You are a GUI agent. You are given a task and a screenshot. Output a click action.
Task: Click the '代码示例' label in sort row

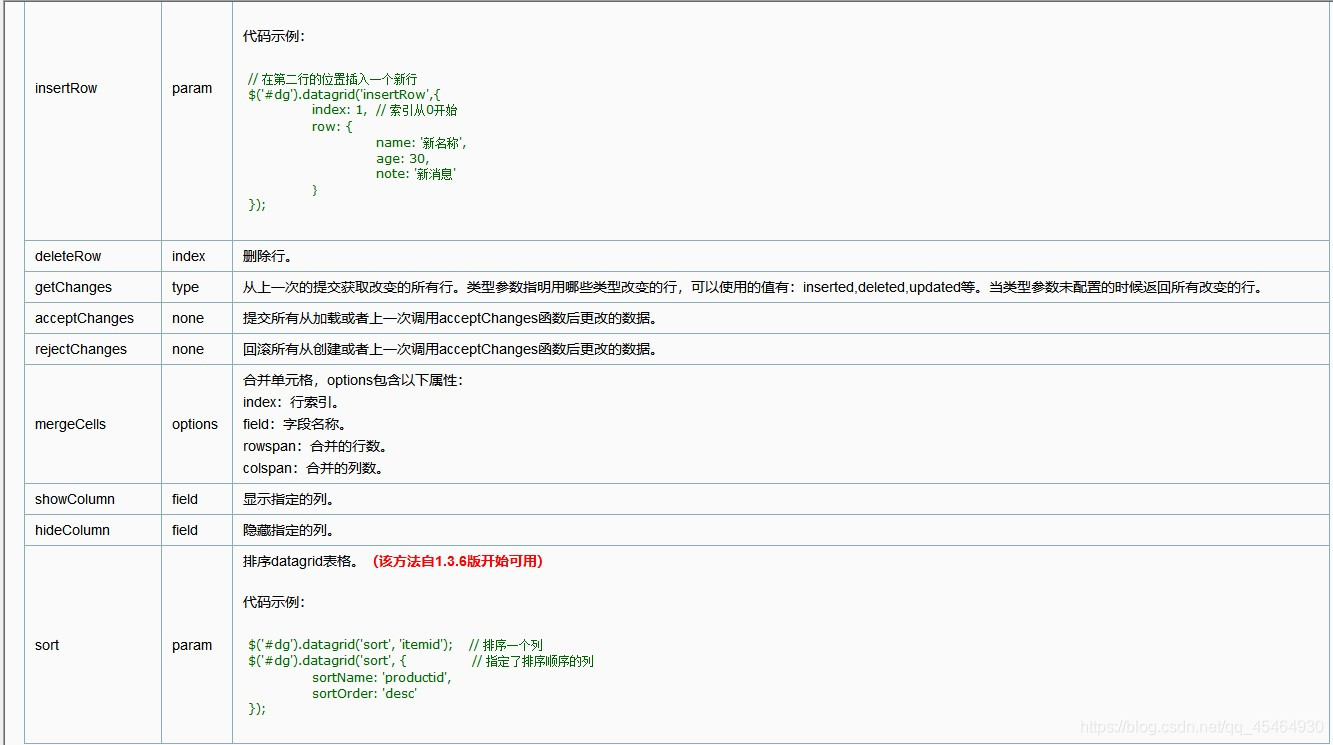pos(274,602)
